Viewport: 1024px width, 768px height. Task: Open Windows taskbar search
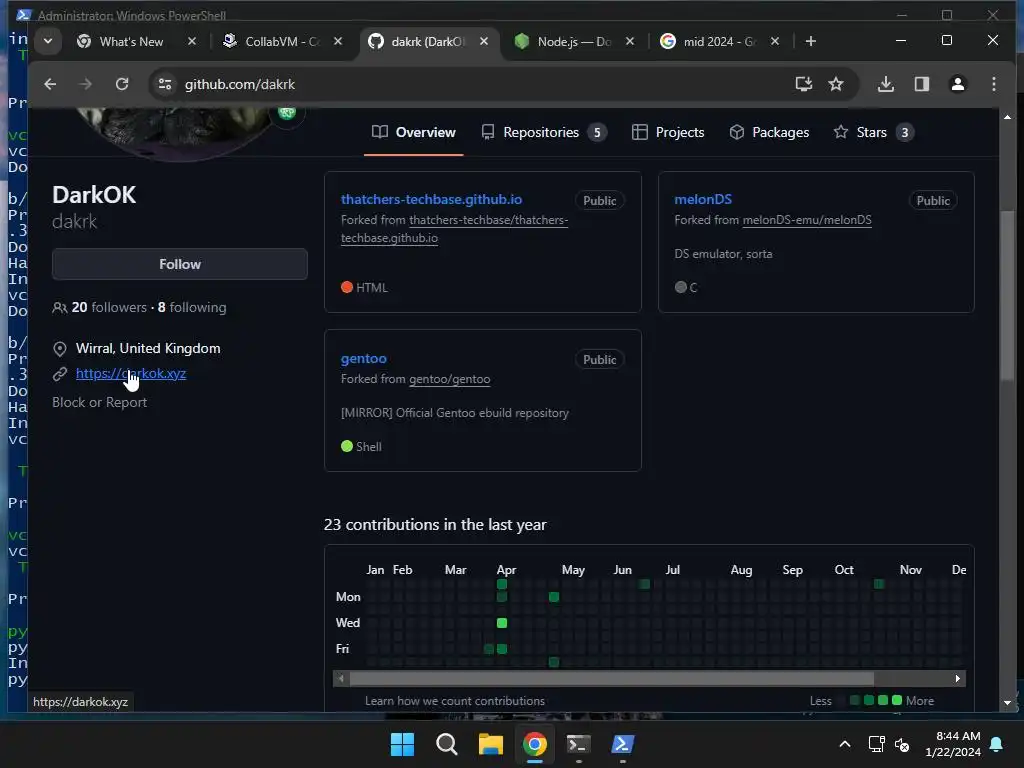[447, 744]
